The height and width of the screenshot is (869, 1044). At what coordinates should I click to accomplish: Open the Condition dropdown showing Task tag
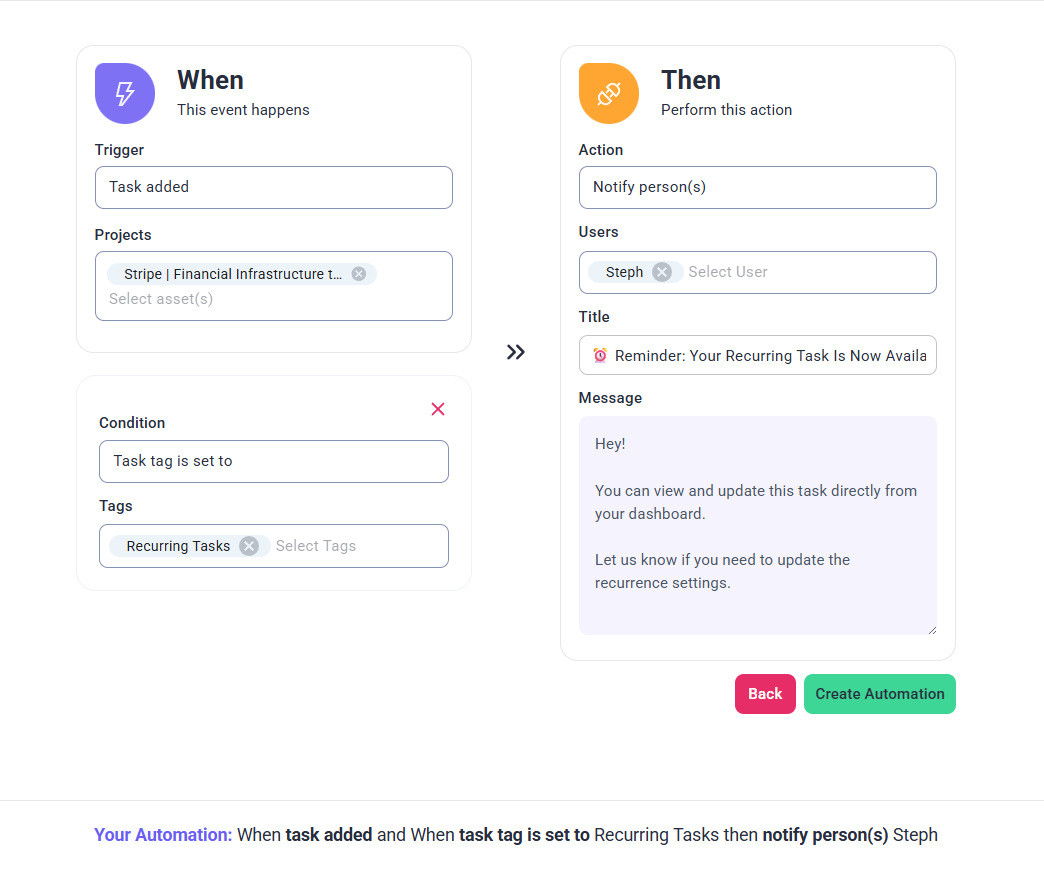click(274, 461)
